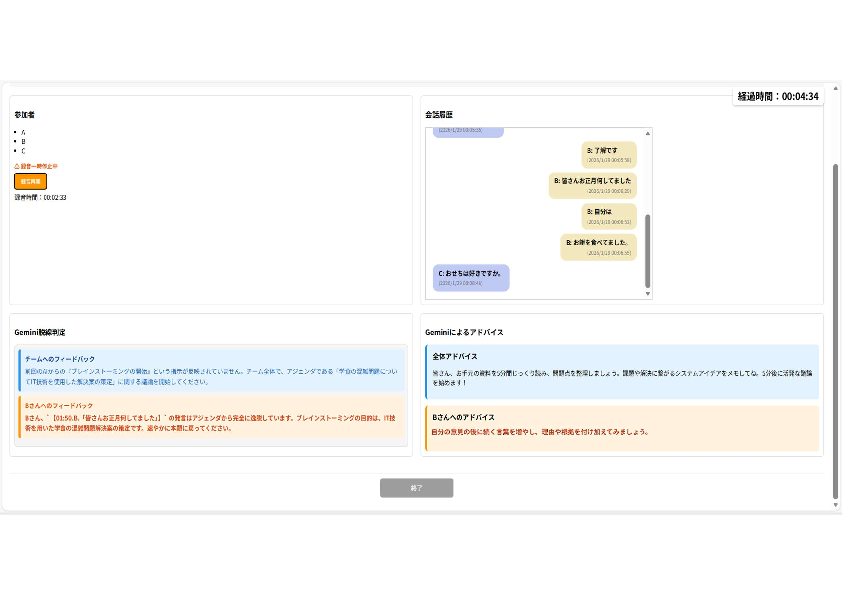Click the chat history scroll down arrow

647,294
